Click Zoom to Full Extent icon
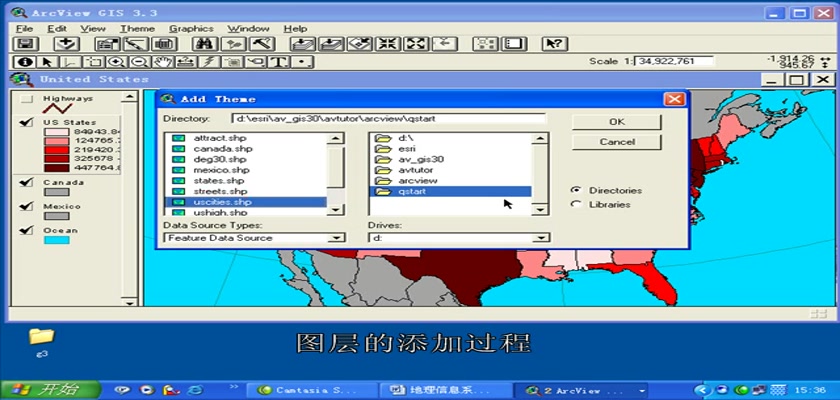The height and width of the screenshot is (400, 840). point(303,44)
